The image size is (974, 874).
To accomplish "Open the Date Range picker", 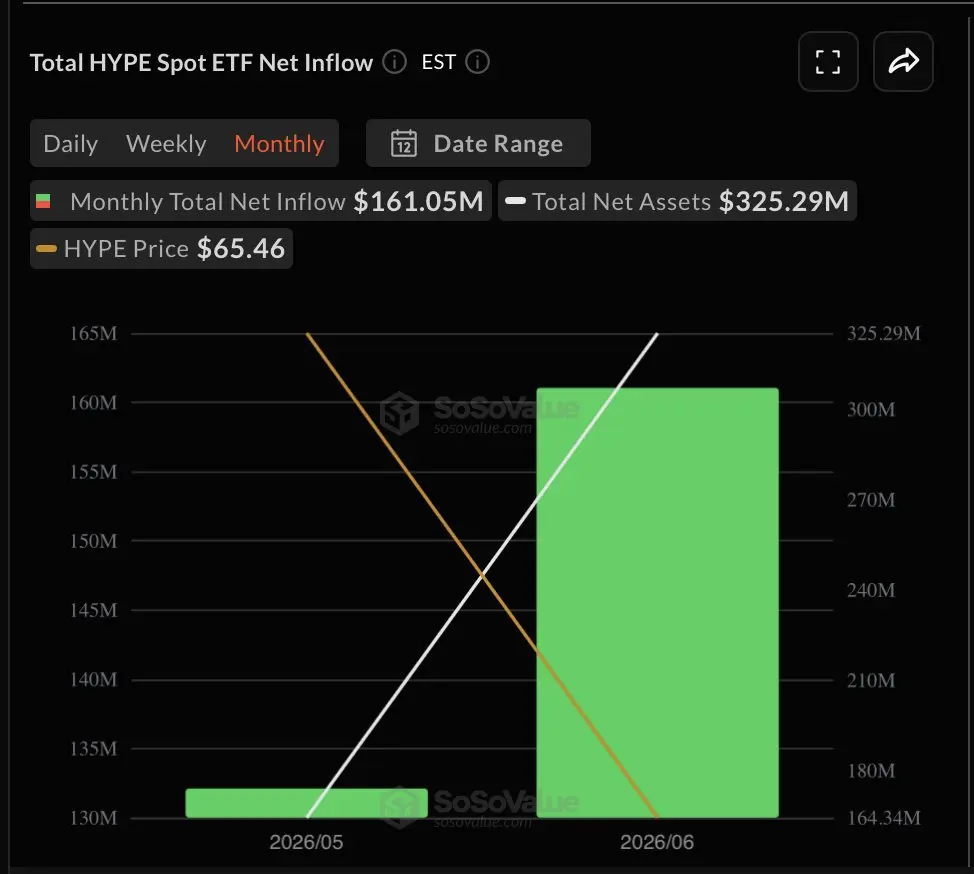I will pyautogui.click(x=478, y=143).
